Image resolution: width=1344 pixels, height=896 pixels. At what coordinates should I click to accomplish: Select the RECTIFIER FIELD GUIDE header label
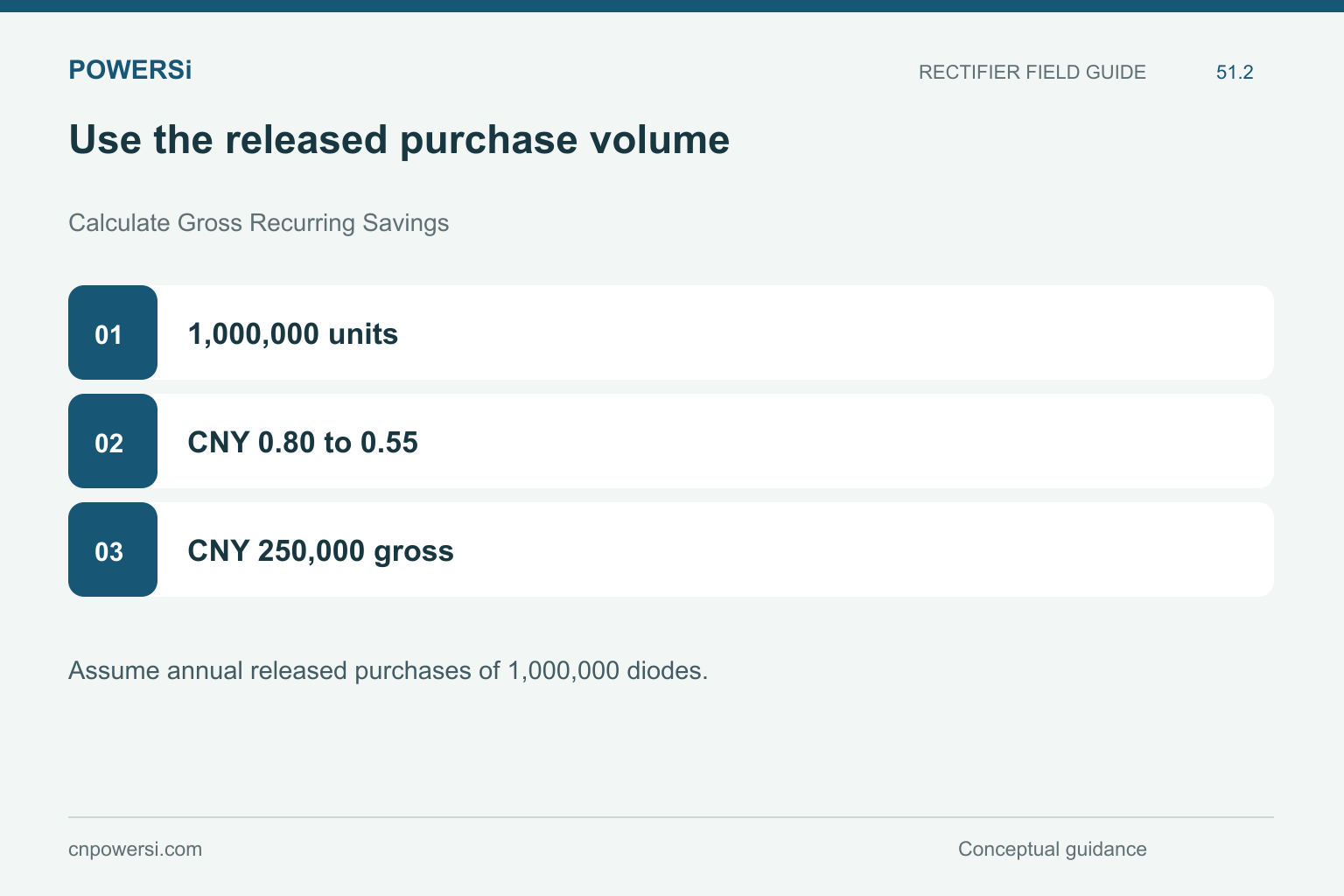[x=1032, y=72]
